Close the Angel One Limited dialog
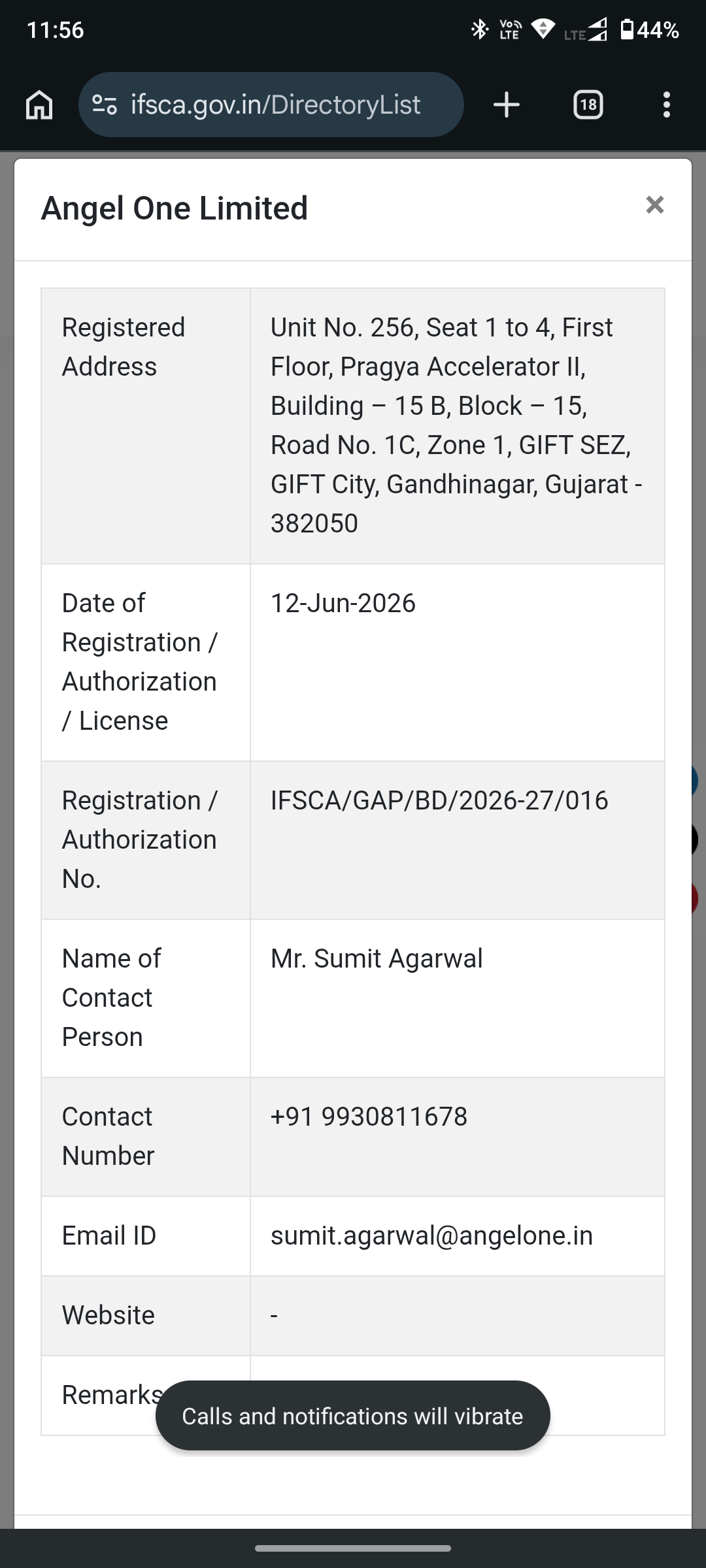This screenshot has width=706, height=1568. (x=654, y=205)
